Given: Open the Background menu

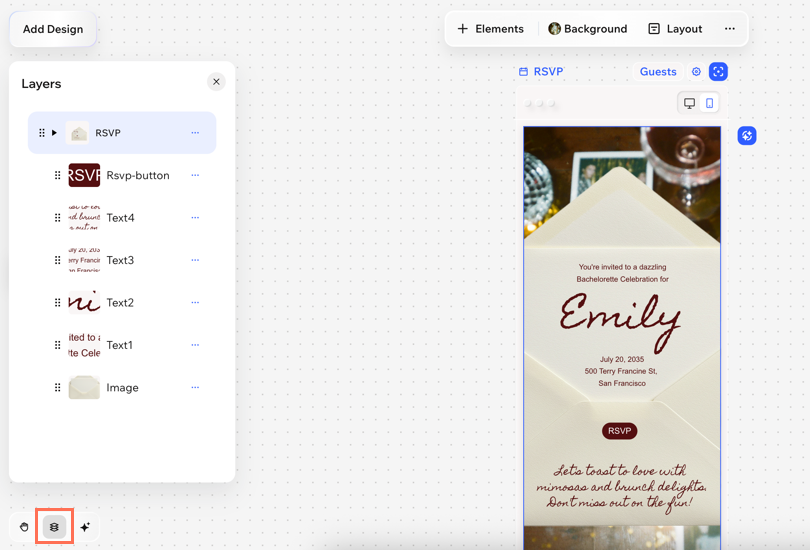Looking at the screenshot, I should click(588, 29).
